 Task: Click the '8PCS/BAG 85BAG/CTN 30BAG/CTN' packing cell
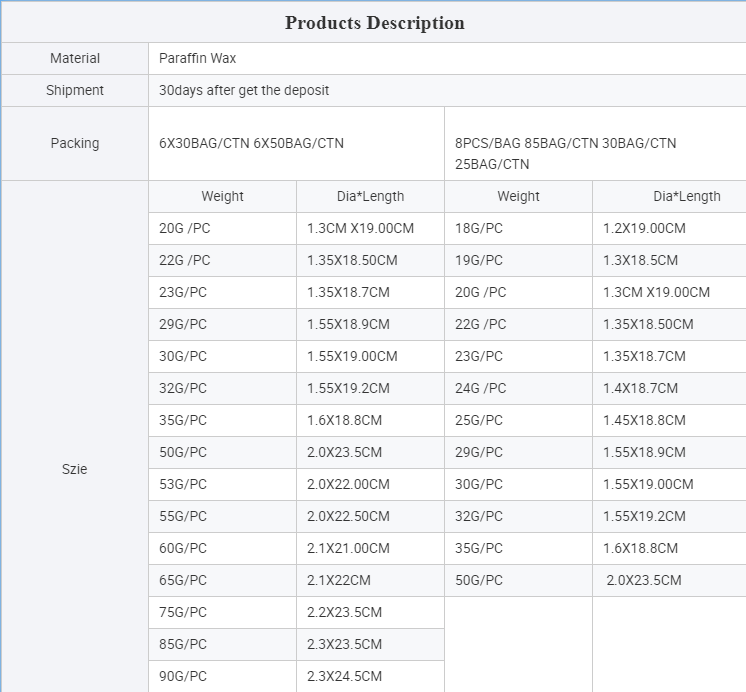pos(595,143)
